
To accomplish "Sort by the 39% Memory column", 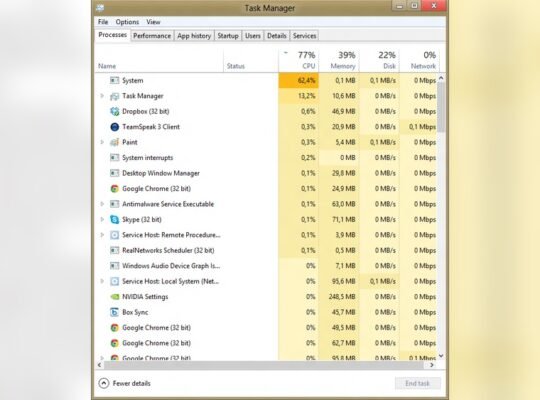I will (x=339, y=61).
